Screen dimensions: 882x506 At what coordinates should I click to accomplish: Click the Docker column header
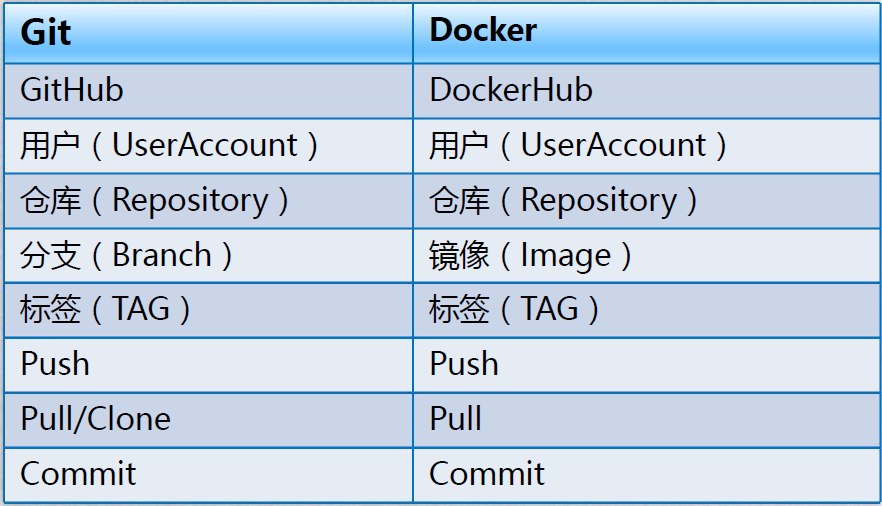483,31
